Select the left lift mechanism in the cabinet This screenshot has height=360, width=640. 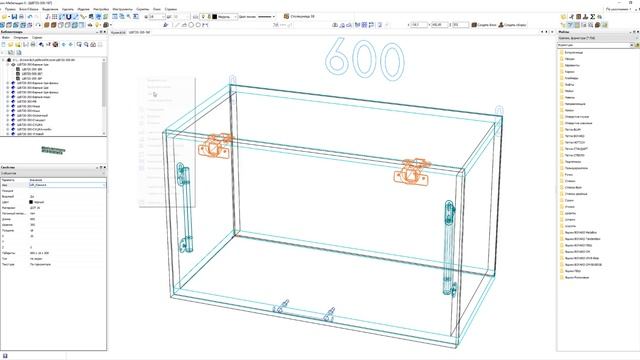[x=184, y=207]
